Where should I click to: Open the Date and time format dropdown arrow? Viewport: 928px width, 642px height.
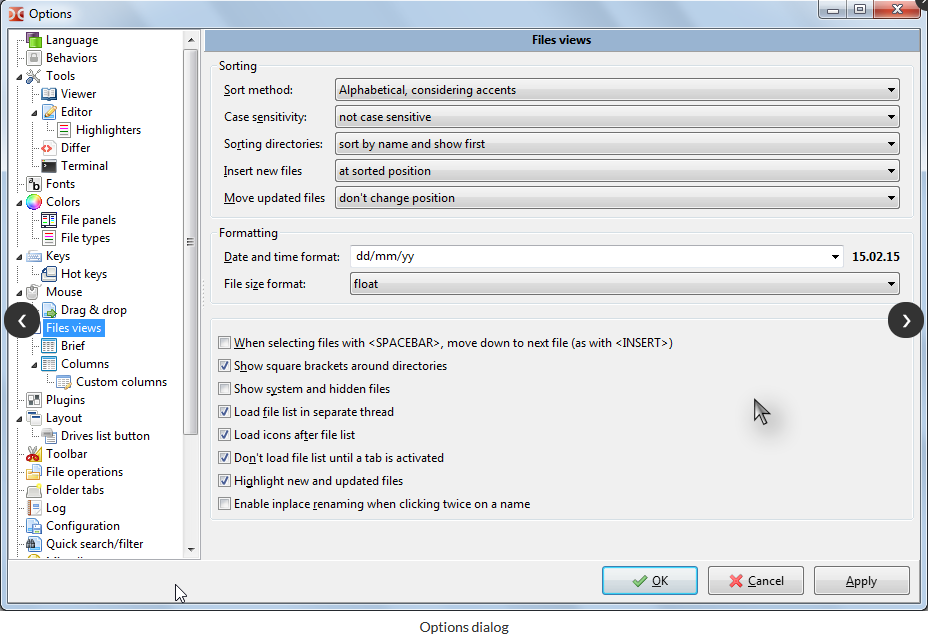coord(834,257)
